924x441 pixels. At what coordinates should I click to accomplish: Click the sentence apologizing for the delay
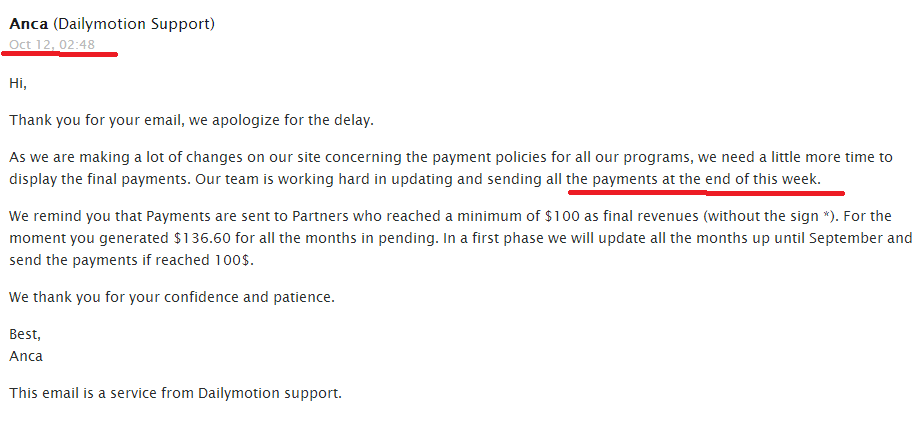(192, 121)
